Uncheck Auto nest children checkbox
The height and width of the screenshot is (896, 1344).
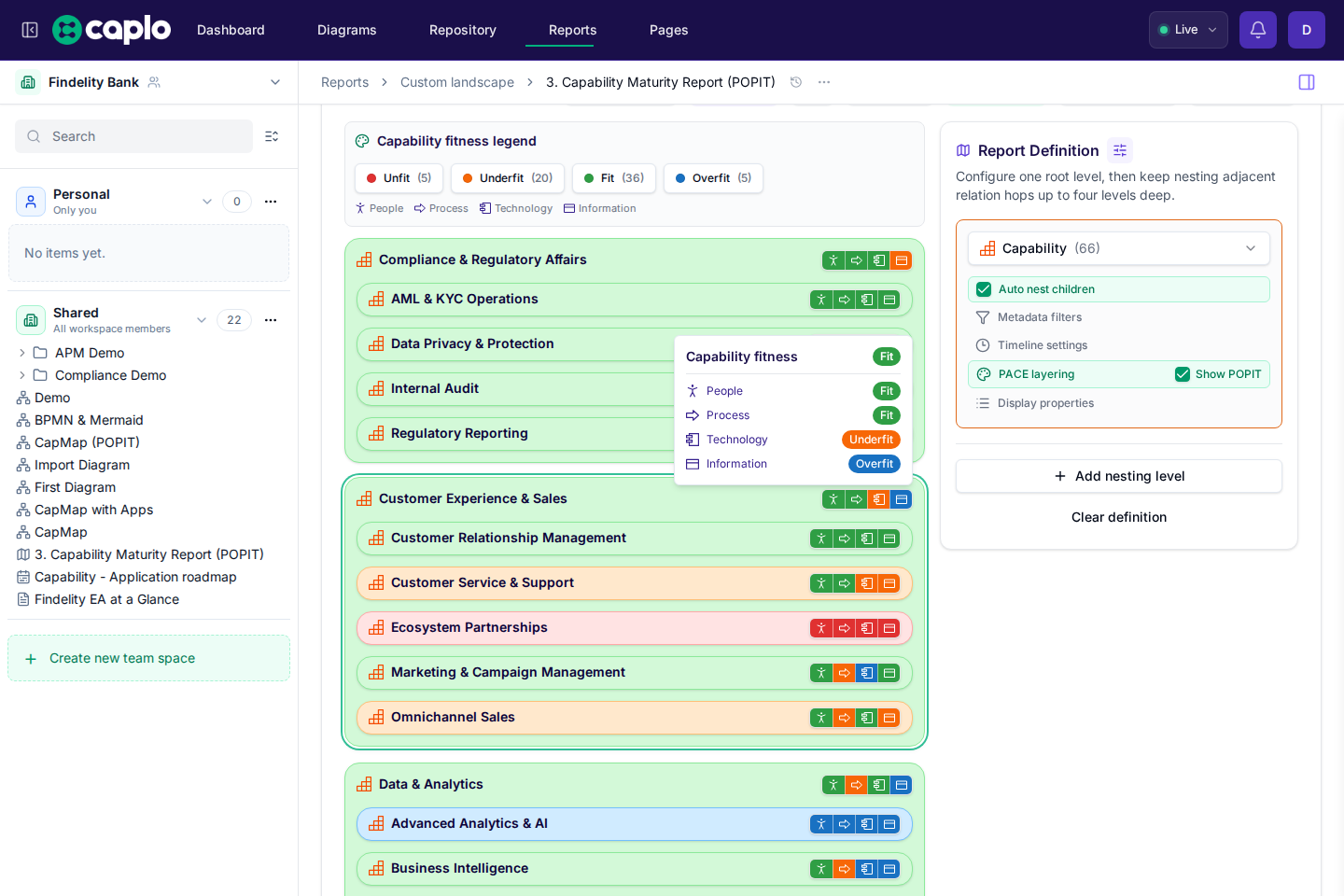(x=984, y=289)
